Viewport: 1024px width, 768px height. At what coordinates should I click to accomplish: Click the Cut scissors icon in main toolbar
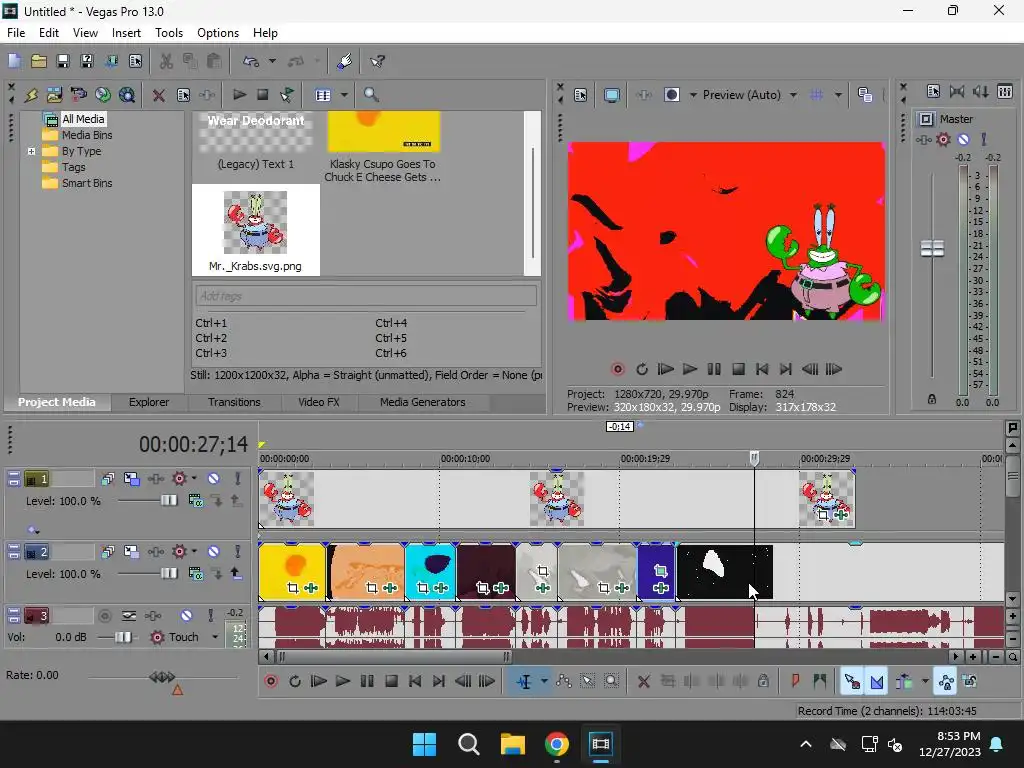(167, 61)
